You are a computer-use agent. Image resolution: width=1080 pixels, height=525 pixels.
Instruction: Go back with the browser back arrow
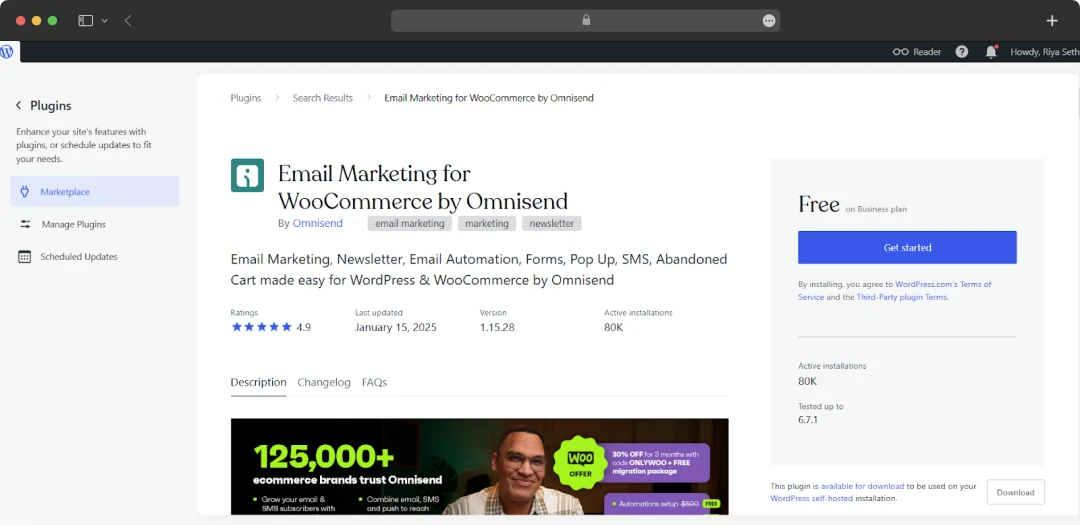128,21
